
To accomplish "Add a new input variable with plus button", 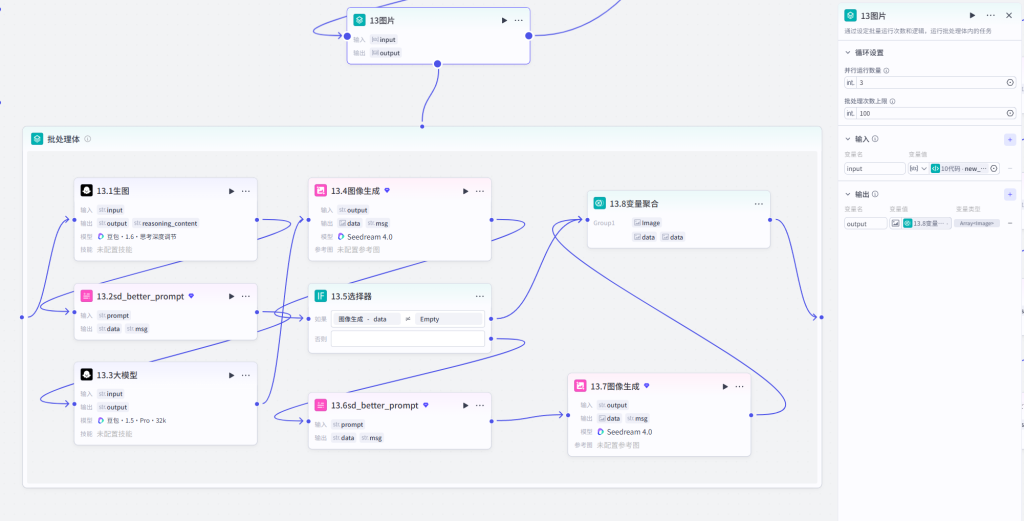I will (x=1010, y=139).
